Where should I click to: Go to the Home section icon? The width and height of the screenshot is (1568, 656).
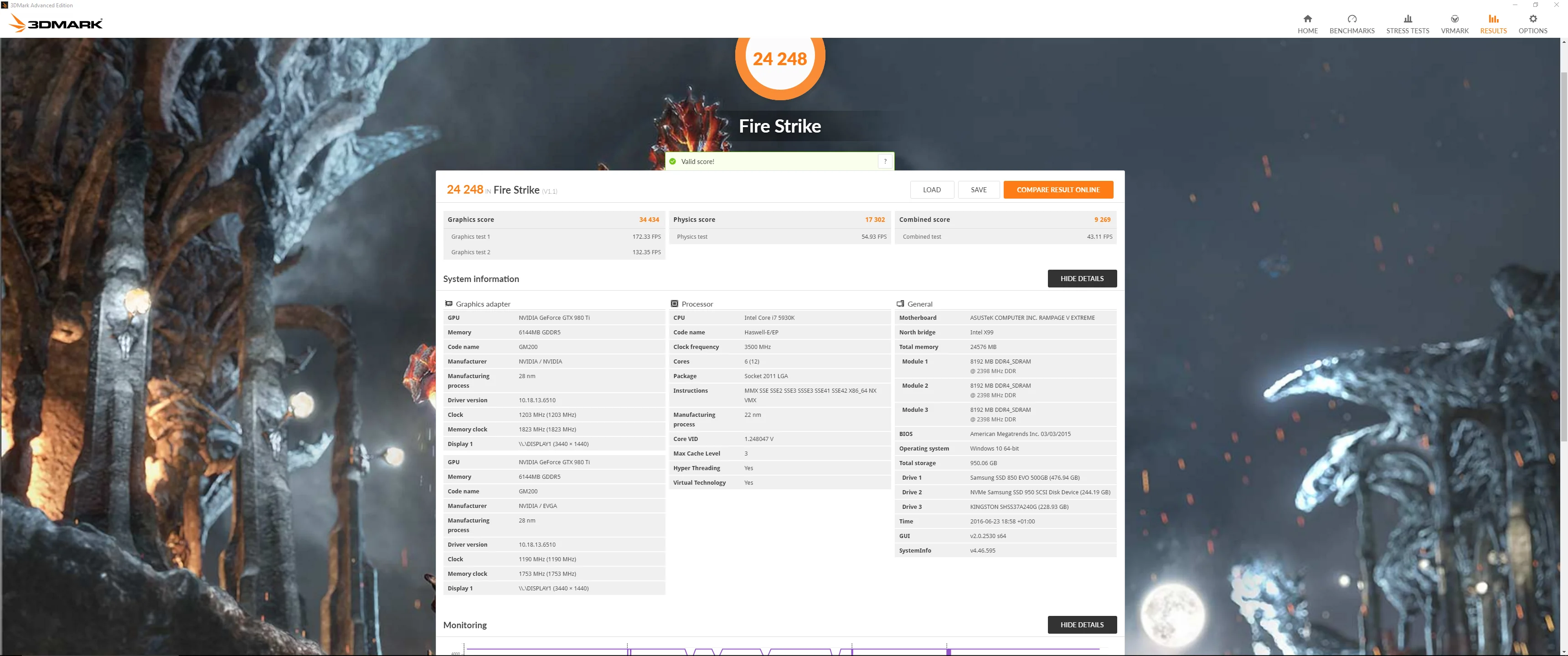pyautogui.click(x=1307, y=19)
